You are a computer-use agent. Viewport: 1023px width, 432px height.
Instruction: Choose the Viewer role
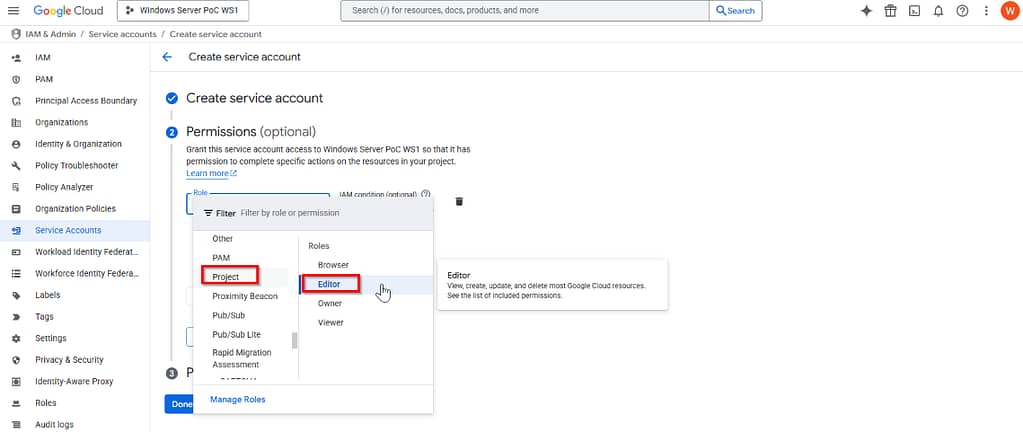(x=331, y=322)
